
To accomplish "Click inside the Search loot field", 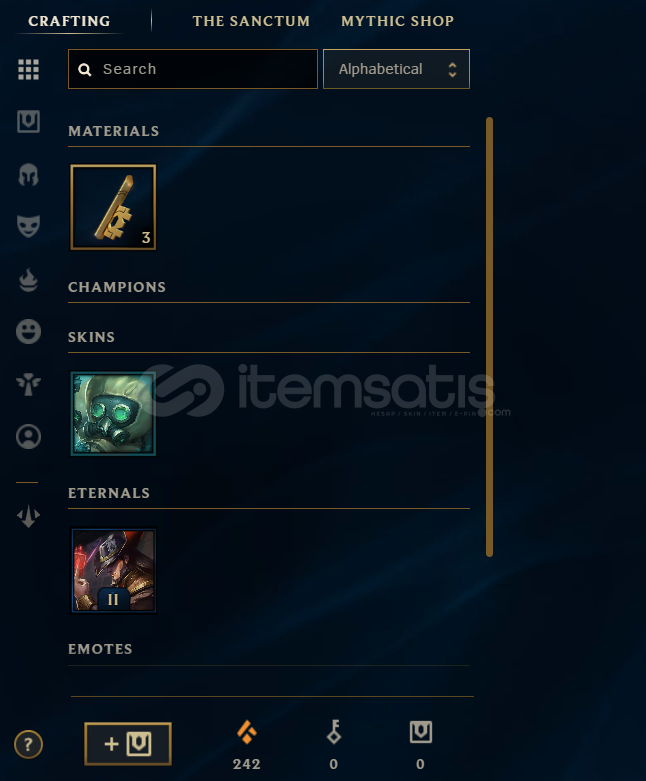I will click(193, 69).
